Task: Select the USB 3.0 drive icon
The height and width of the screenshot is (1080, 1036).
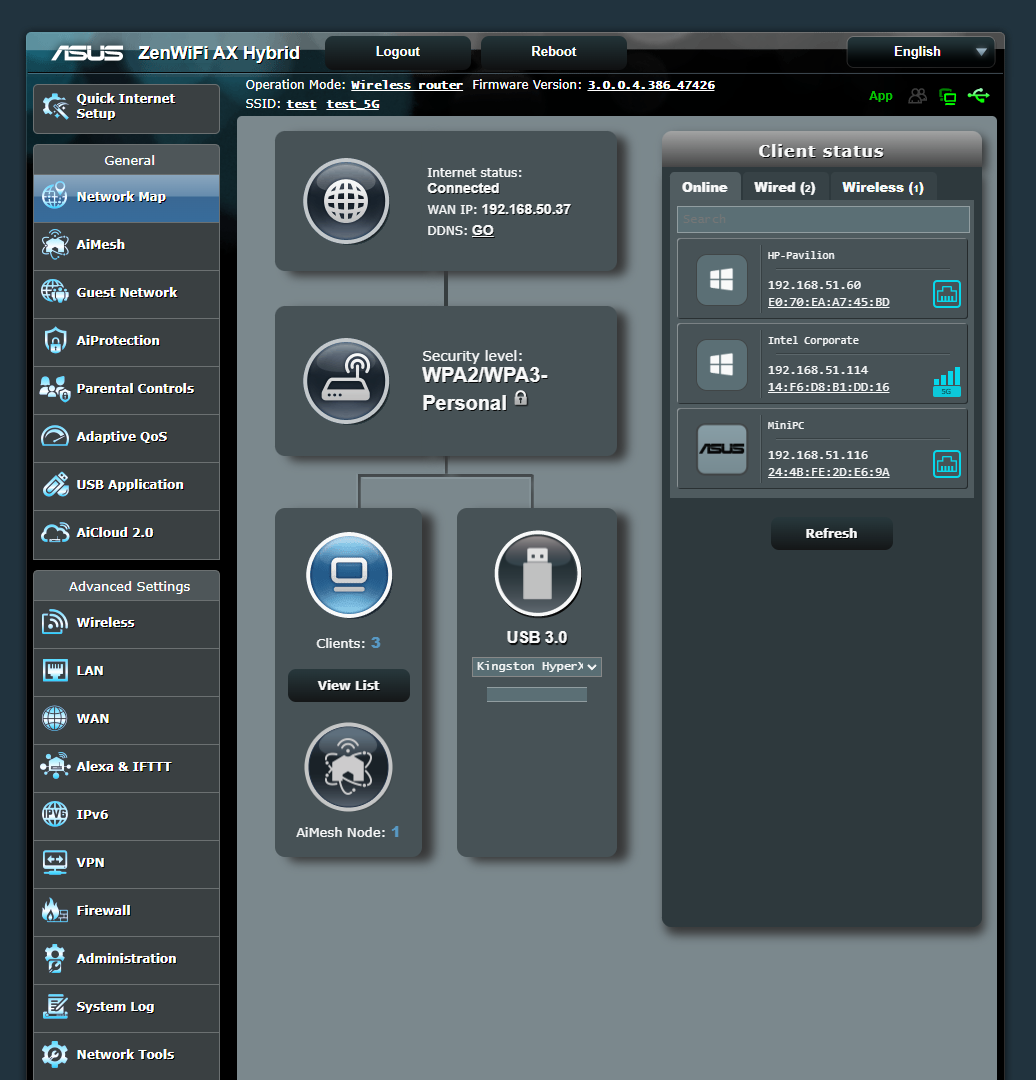Action: [x=537, y=573]
